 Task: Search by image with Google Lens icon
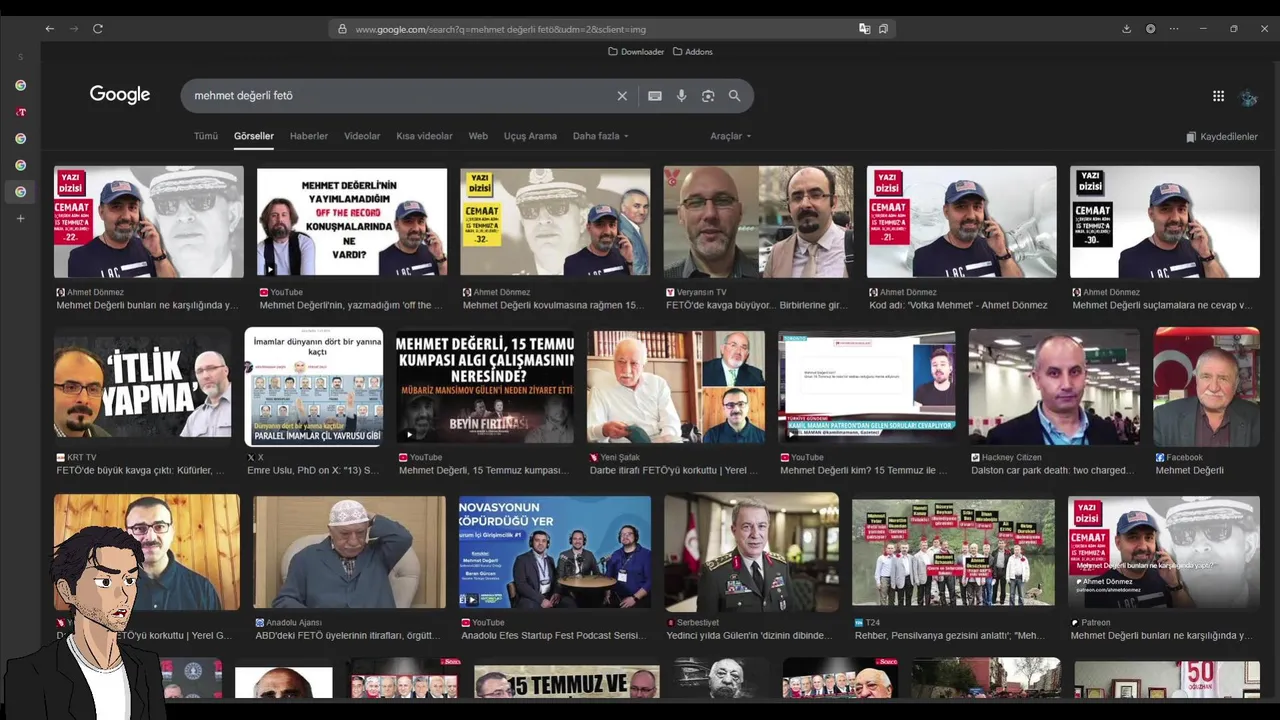click(708, 96)
